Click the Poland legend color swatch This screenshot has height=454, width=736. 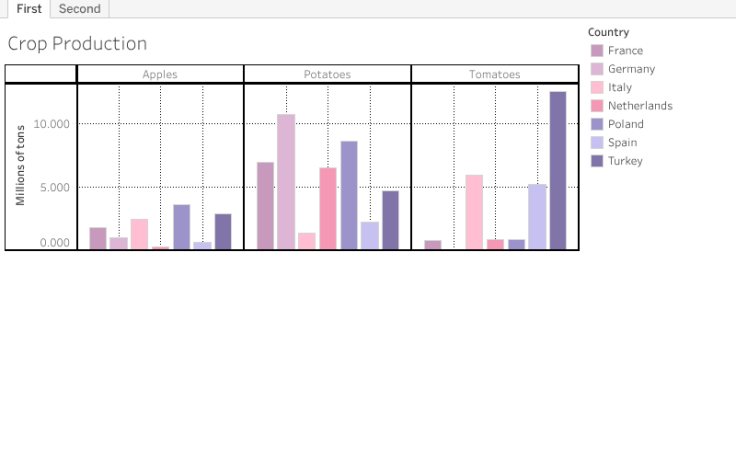click(x=597, y=124)
